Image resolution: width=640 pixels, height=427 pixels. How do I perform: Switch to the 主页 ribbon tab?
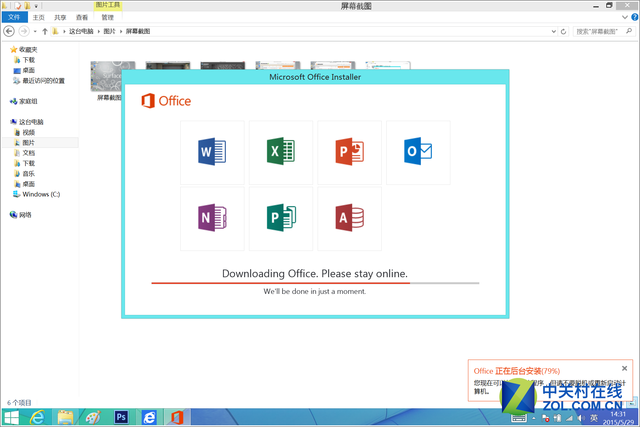pos(39,18)
